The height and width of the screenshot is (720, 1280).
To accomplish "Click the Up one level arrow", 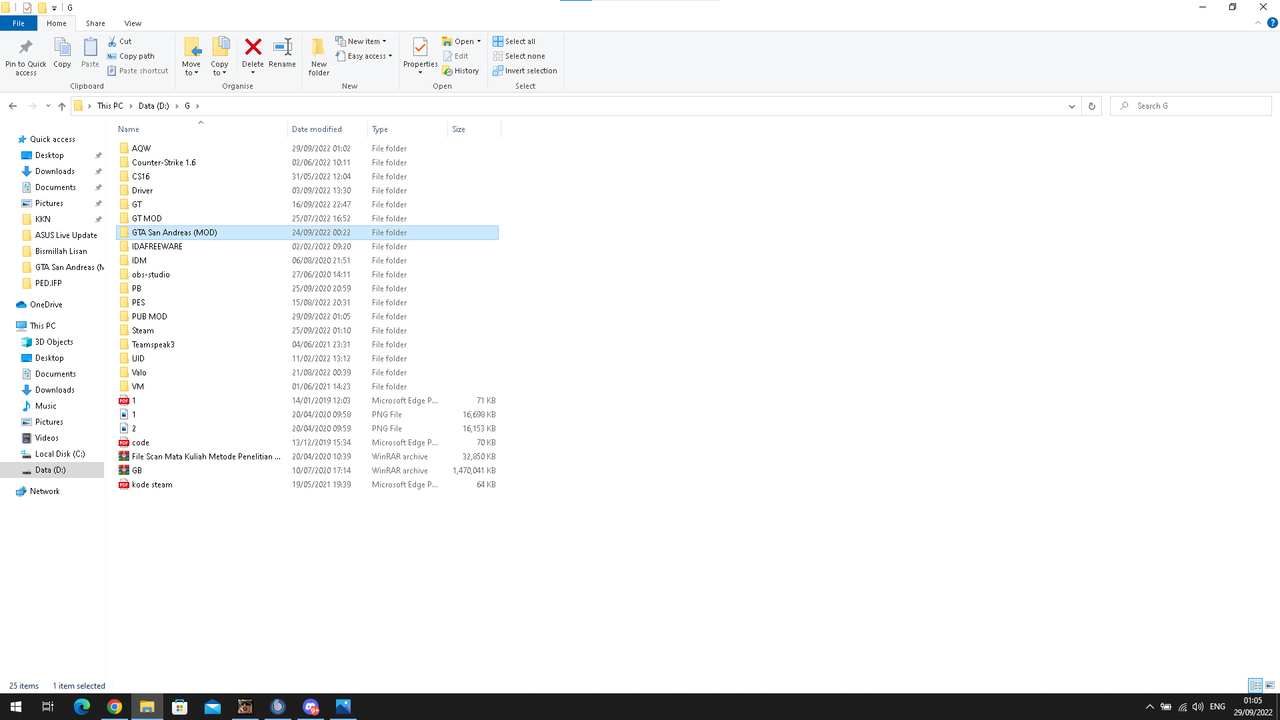I will [x=62, y=106].
